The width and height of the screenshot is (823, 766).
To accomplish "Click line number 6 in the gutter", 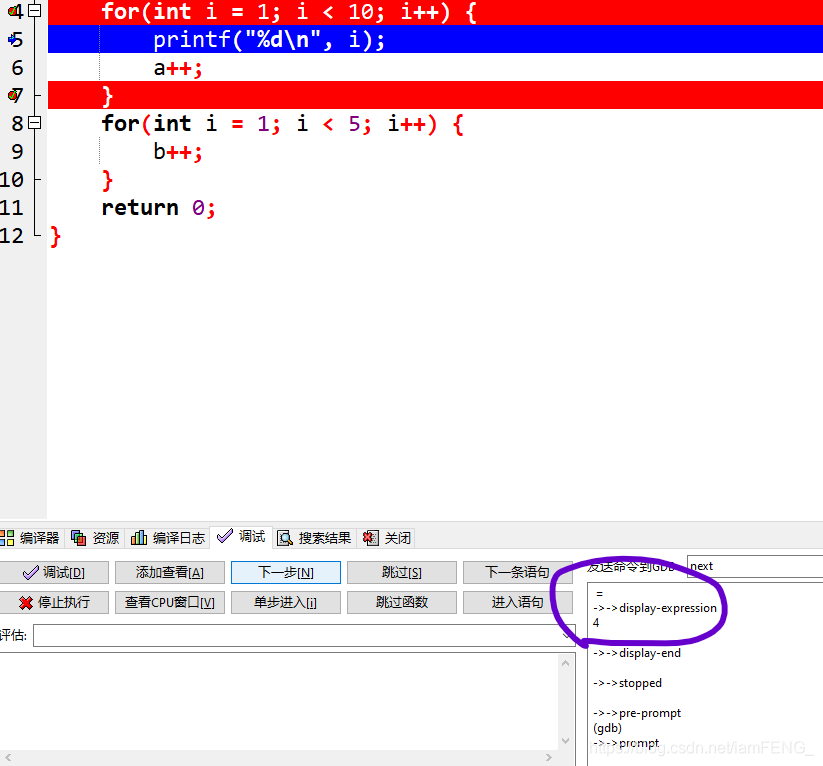I will coord(17,68).
